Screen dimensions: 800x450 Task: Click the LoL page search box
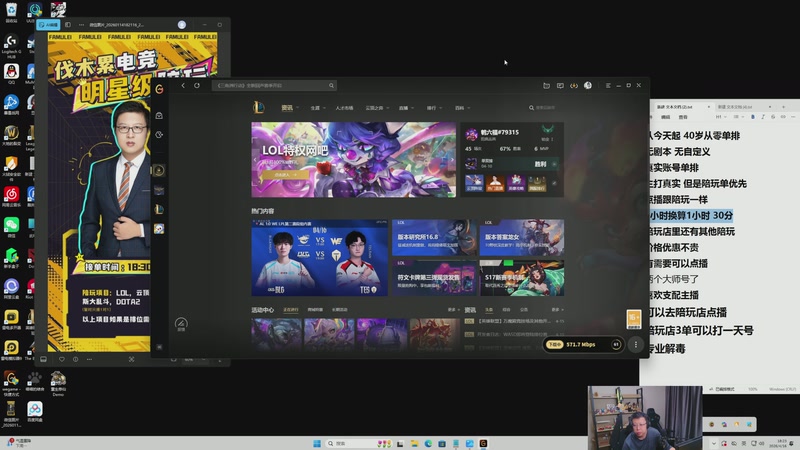click(545, 108)
